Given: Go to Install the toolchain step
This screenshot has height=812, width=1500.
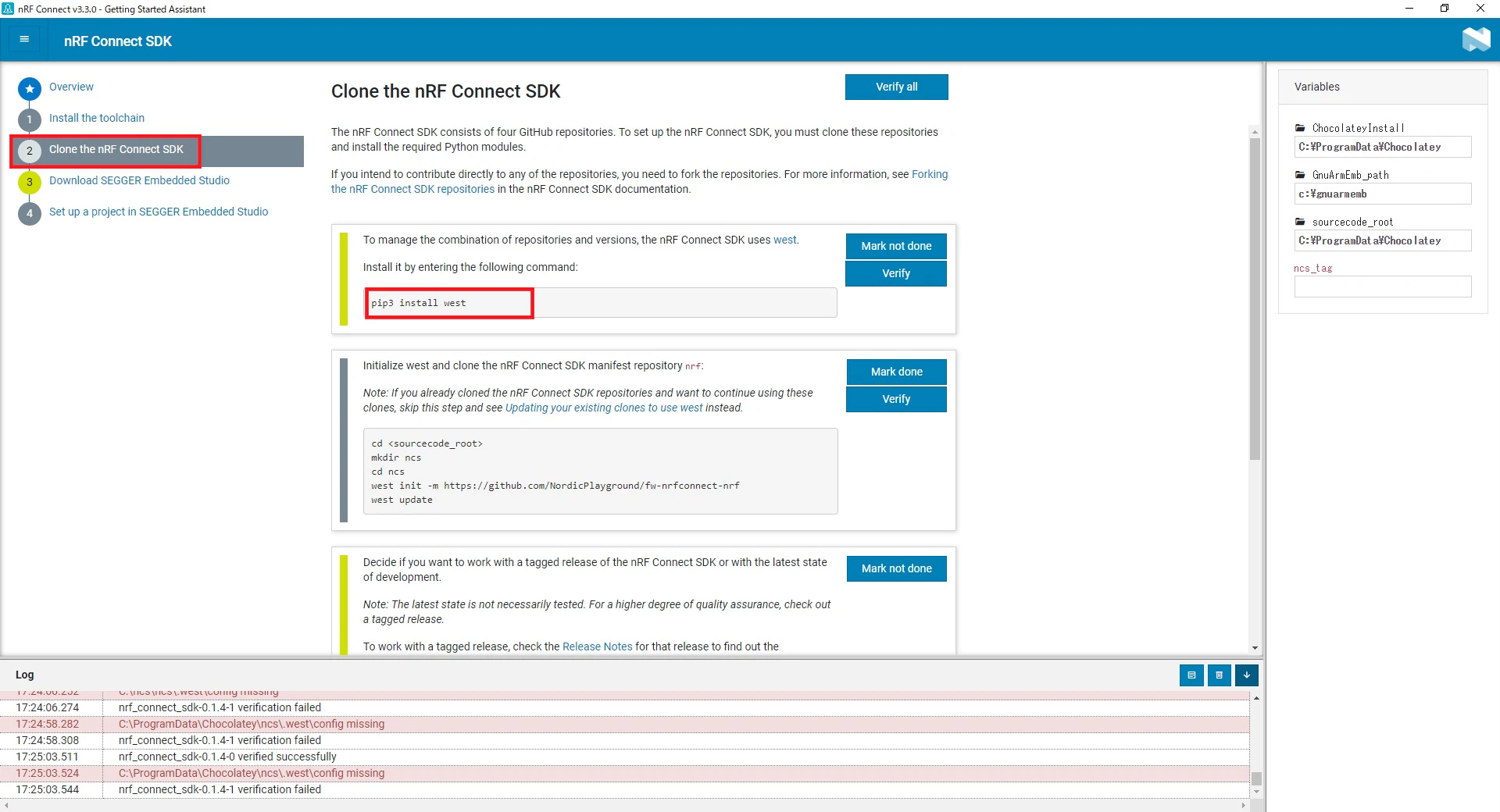Looking at the screenshot, I should tap(97, 118).
